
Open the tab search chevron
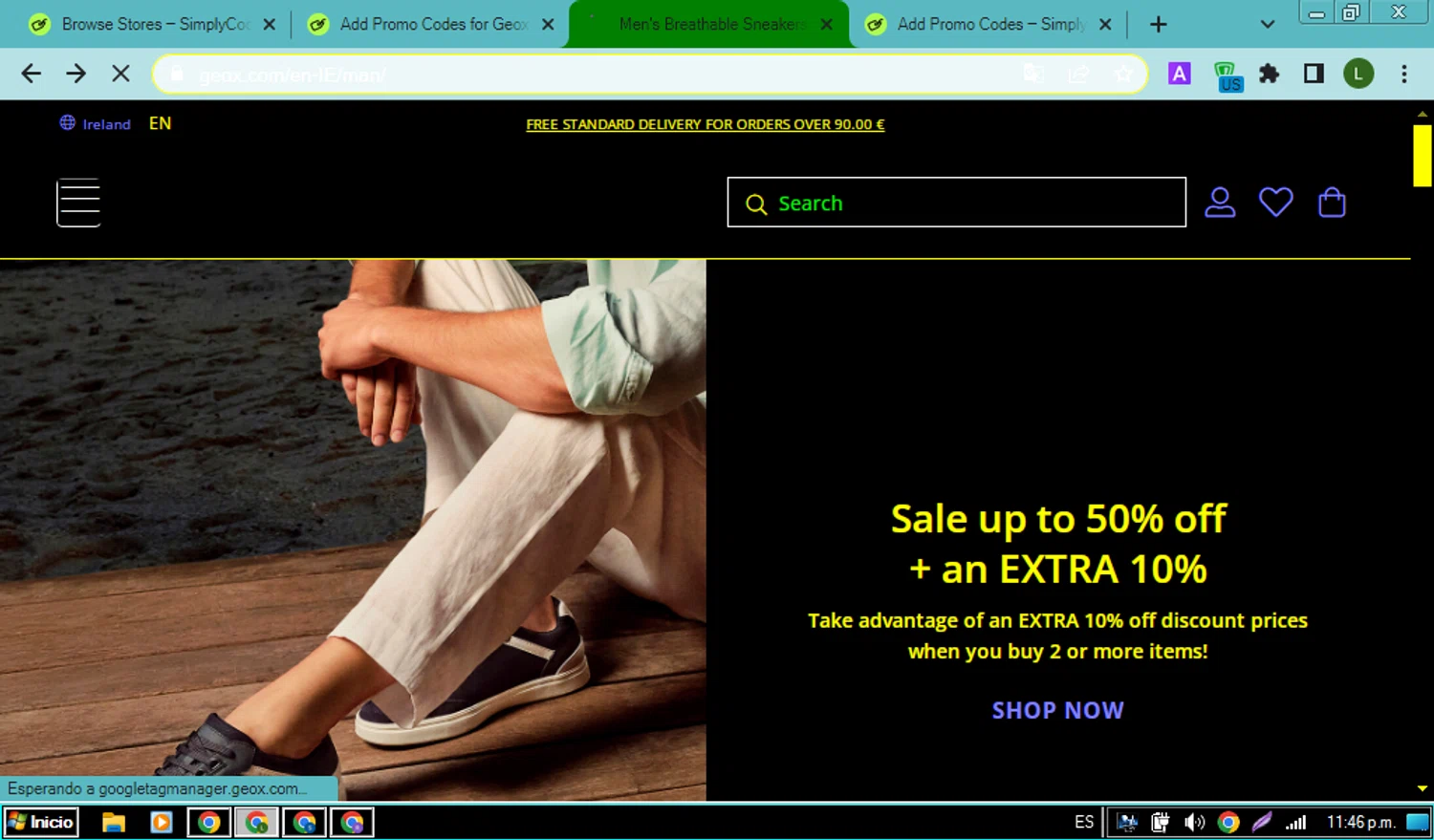click(1268, 24)
